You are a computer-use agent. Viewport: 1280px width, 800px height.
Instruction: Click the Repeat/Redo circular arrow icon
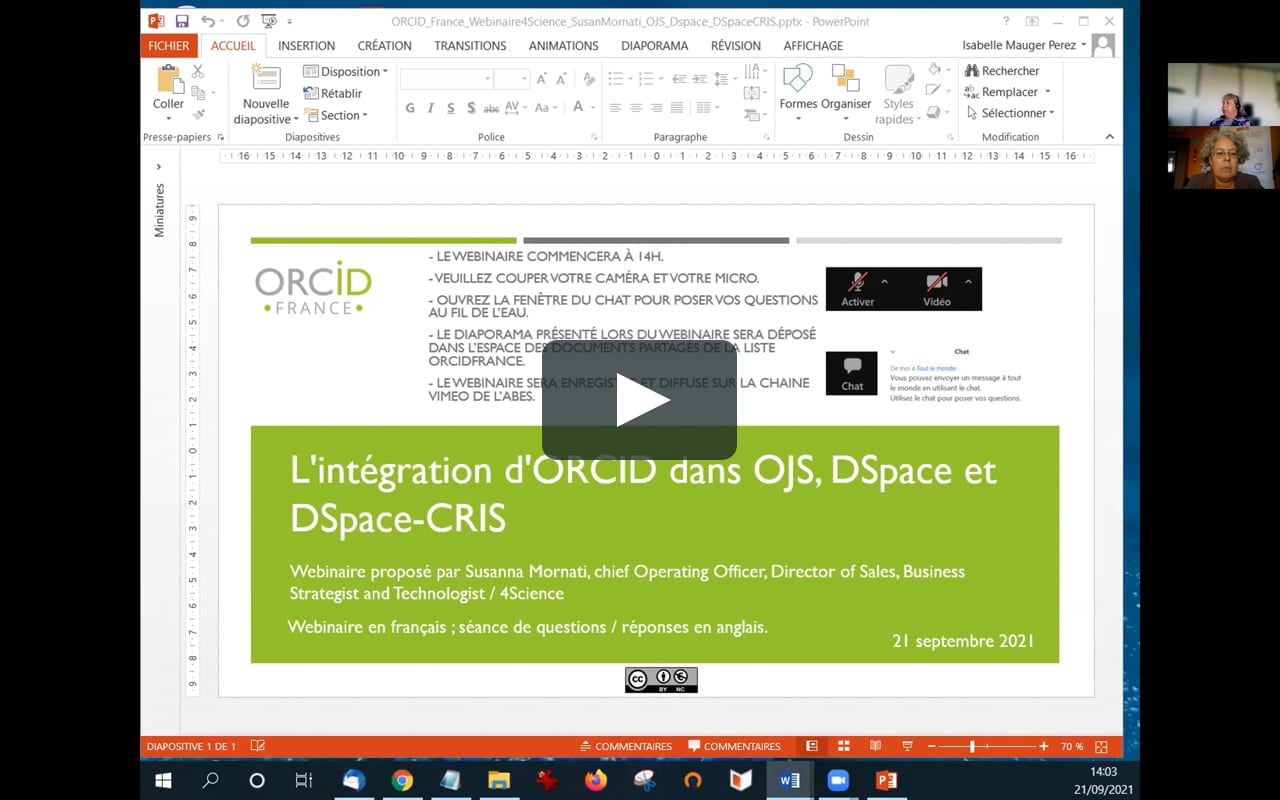[x=243, y=21]
